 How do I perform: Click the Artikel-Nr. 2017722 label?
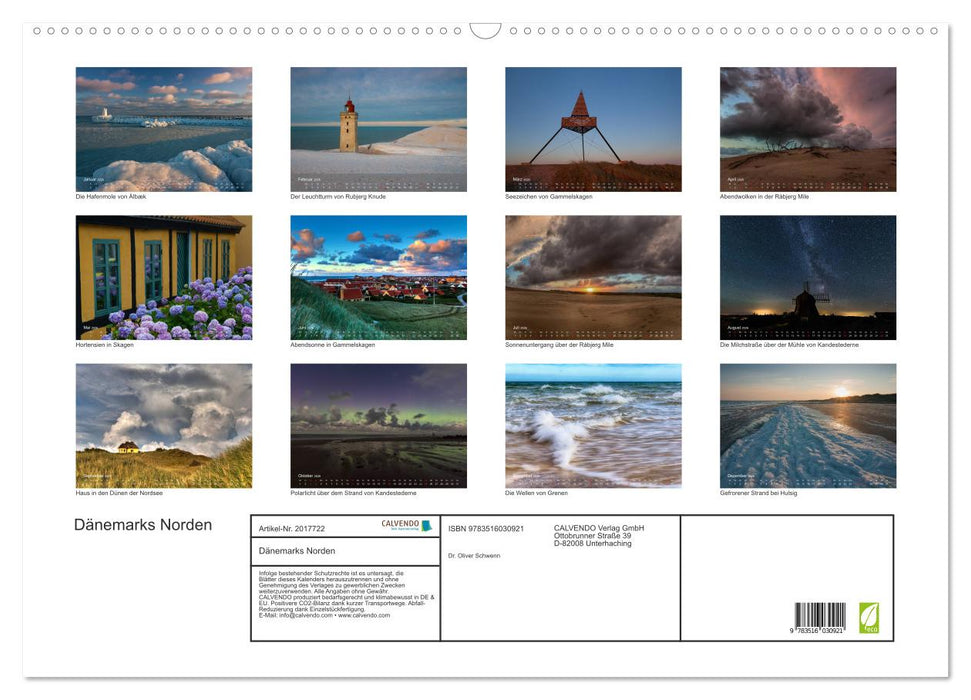[293, 527]
